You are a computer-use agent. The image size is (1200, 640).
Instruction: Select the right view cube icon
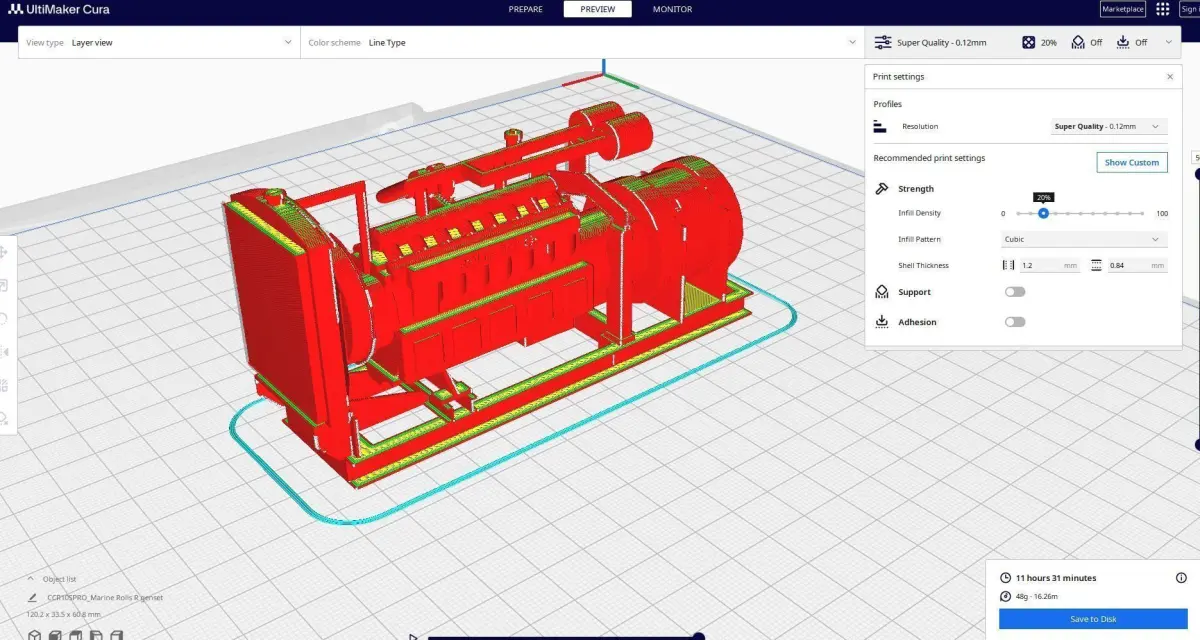click(x=116, y=634)
